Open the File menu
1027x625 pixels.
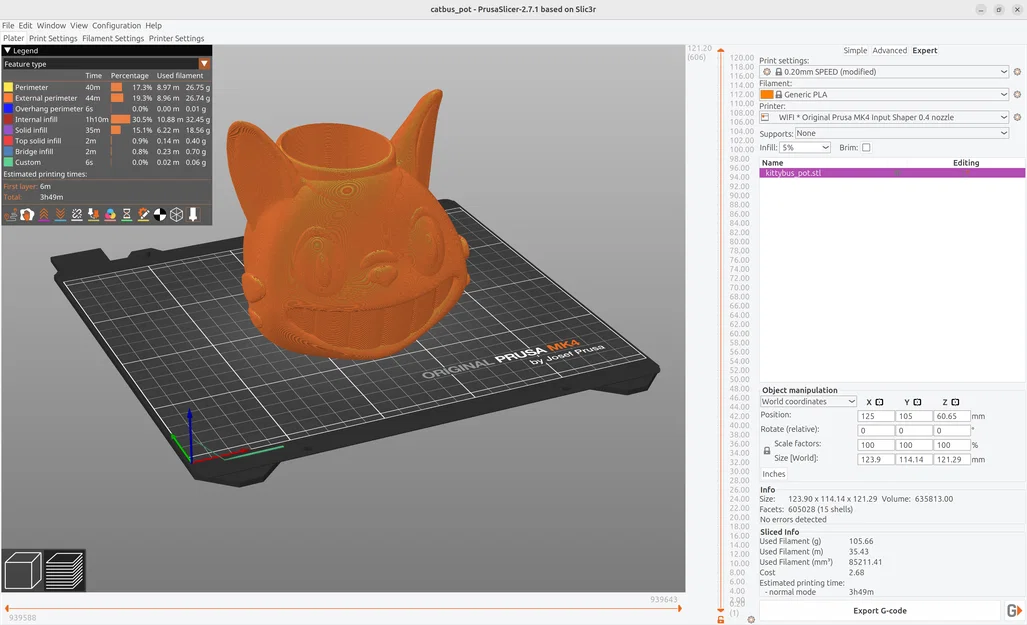click(8, 26)
